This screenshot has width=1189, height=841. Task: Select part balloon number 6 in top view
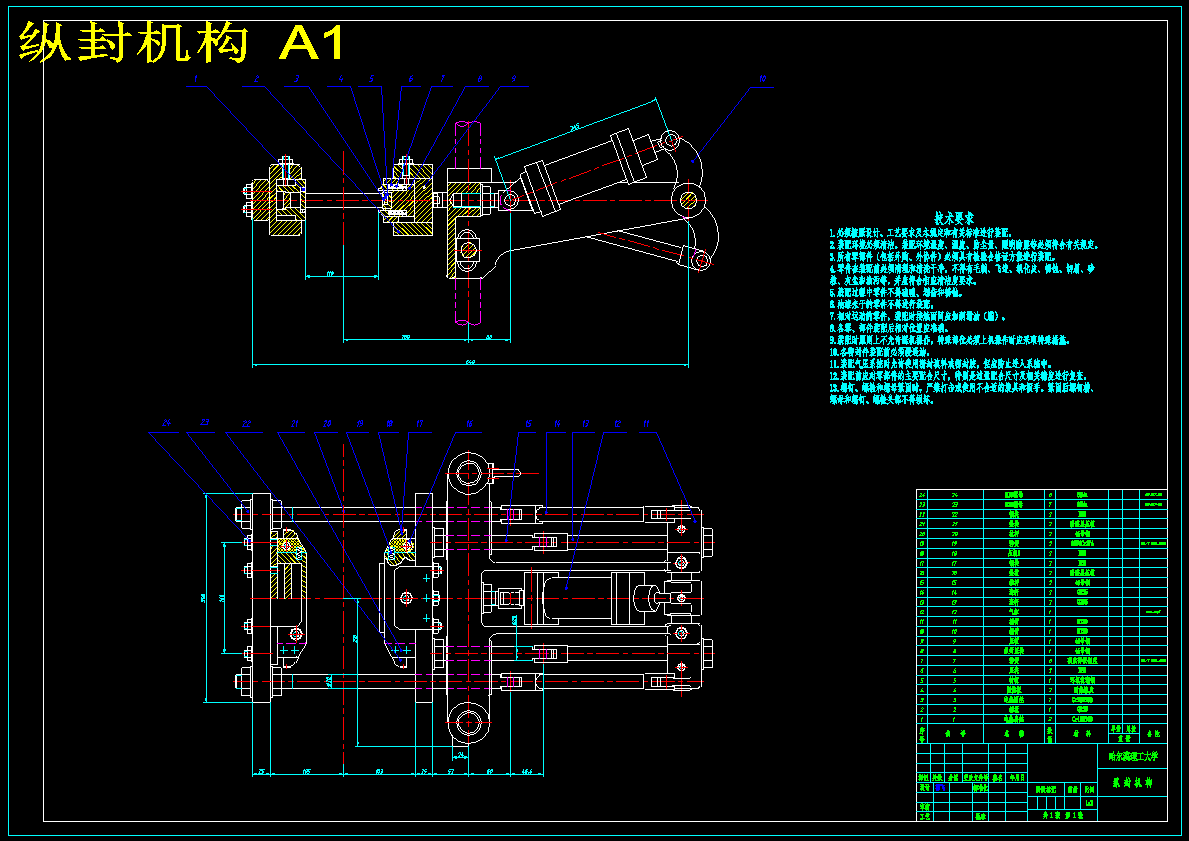coord(410,78)
